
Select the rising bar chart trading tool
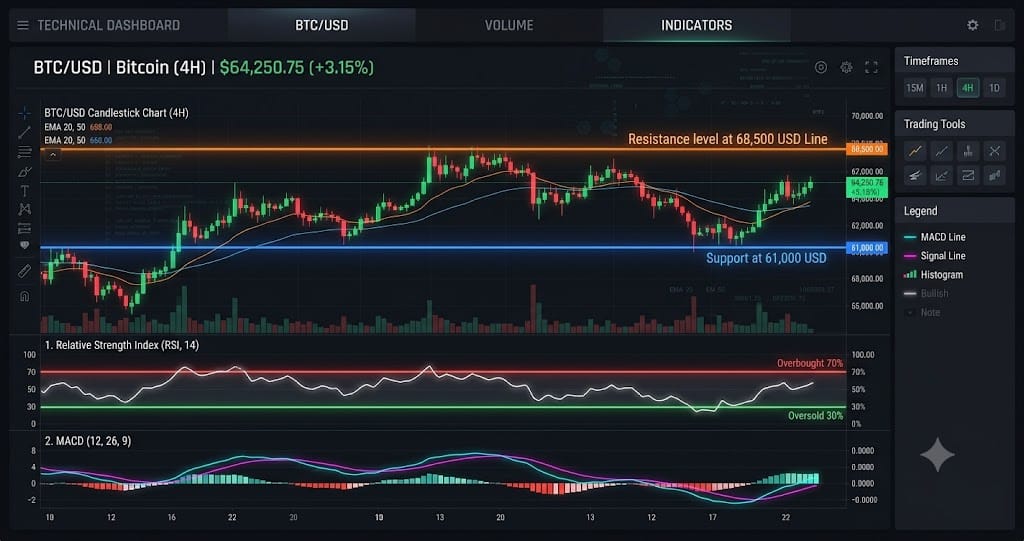(994, 175)
